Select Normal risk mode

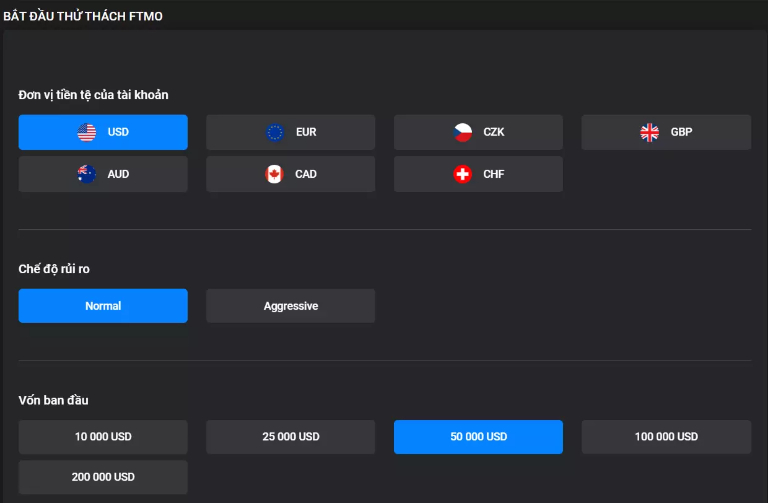(x=103, y=306)
